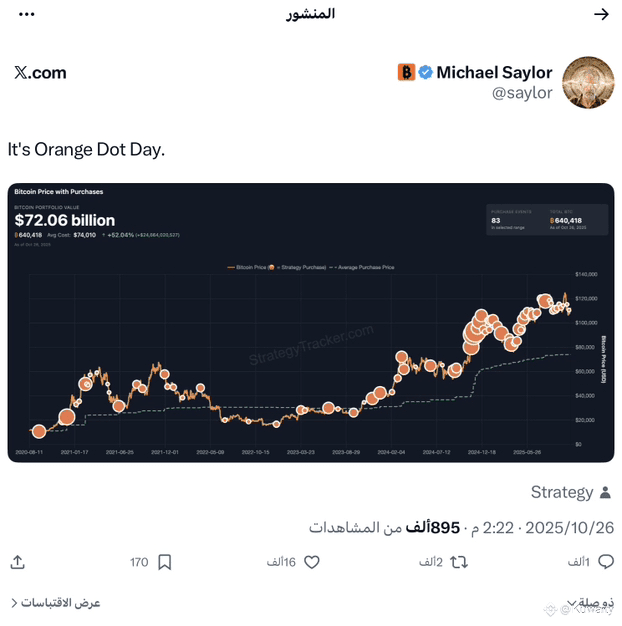The width and height of the screenshot is (622, 626).
Task: Open the @saylor handle link
Action: 522,93
